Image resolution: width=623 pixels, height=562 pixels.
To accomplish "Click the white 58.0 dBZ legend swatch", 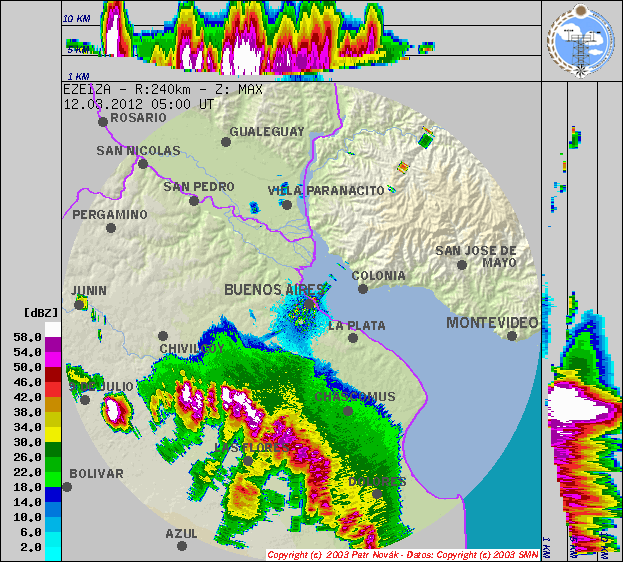I will click(53, 329).
